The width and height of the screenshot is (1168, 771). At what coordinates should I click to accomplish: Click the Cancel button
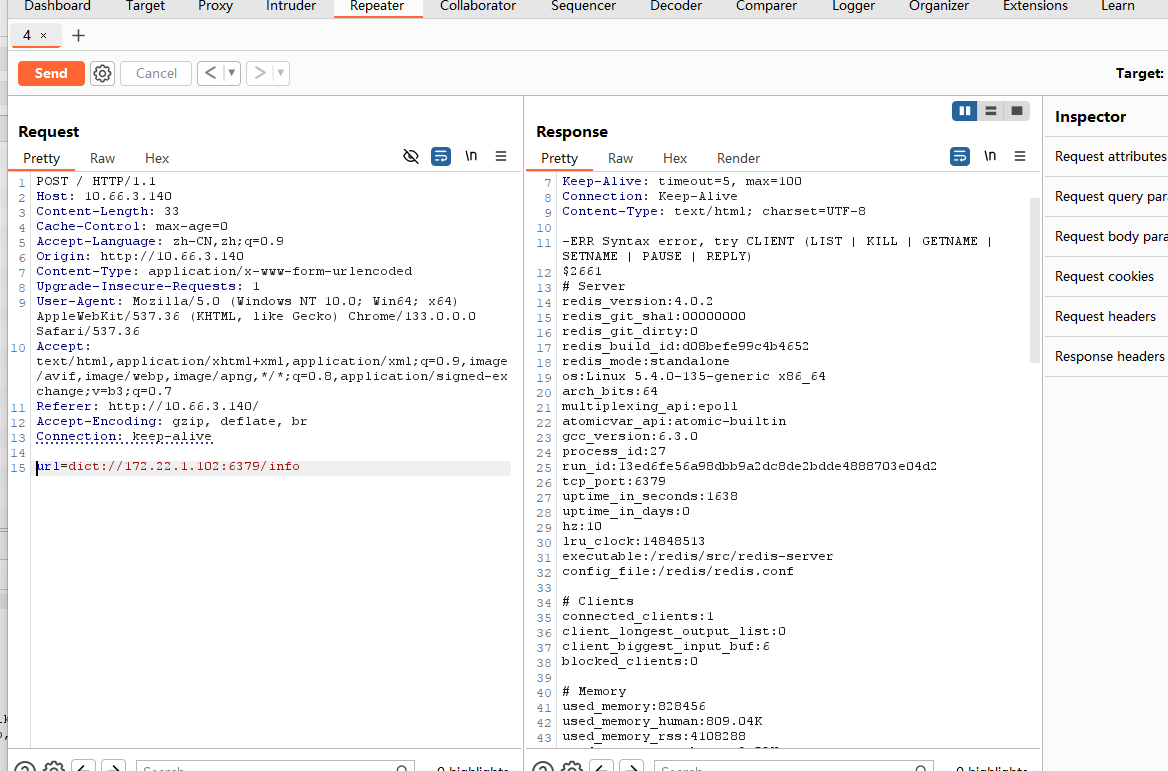(x=156, y=73)
